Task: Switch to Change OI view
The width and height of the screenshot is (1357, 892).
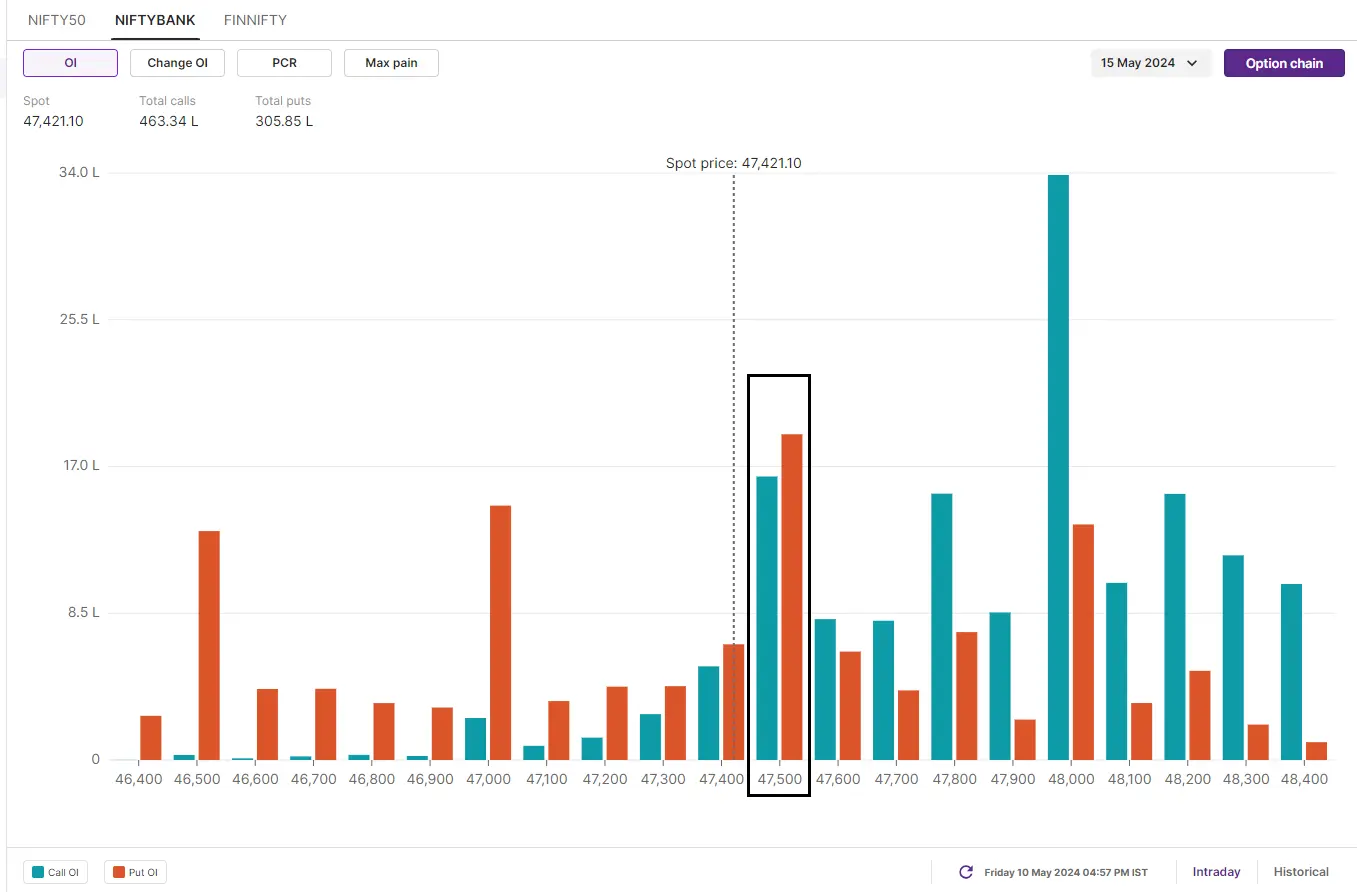Action: pyautogui.click(x=177, y=63)
